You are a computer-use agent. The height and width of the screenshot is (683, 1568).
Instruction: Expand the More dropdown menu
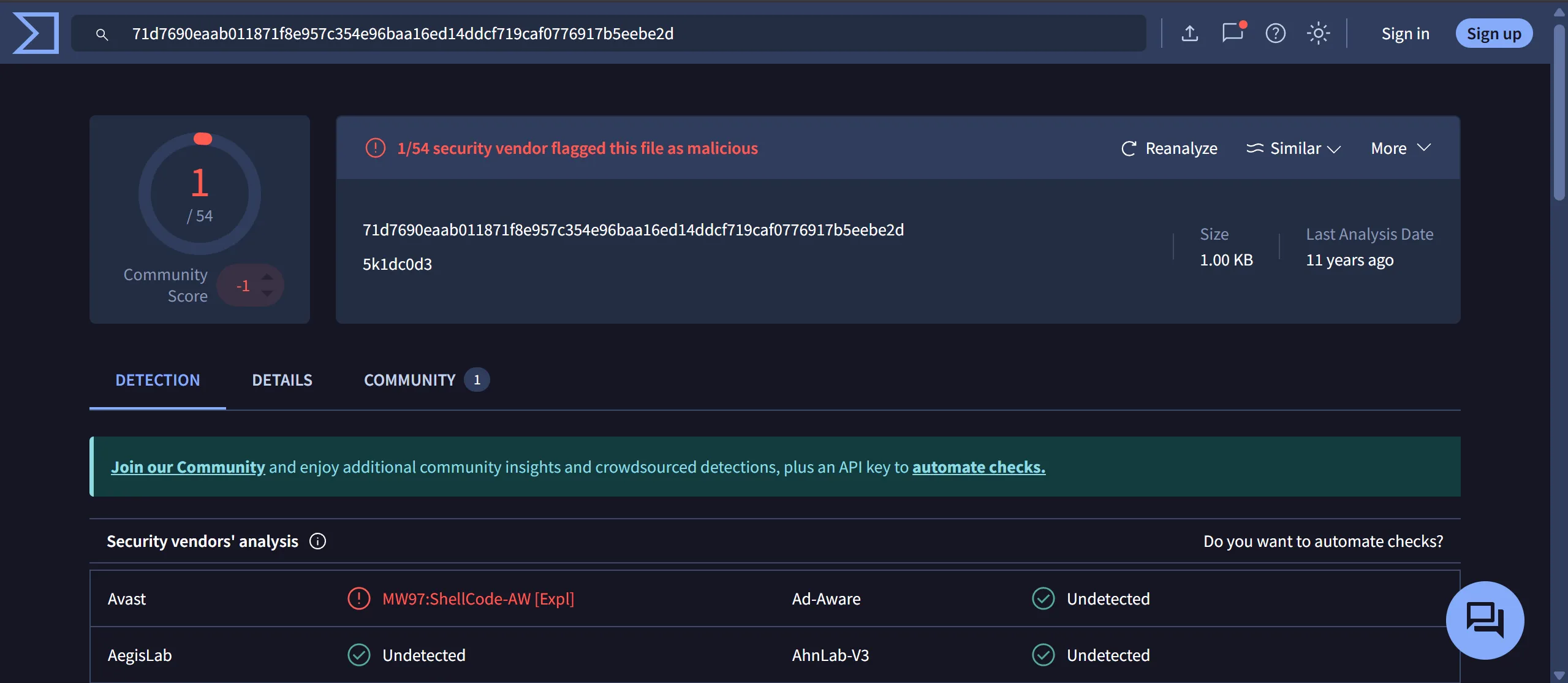tap(1401, 148)
